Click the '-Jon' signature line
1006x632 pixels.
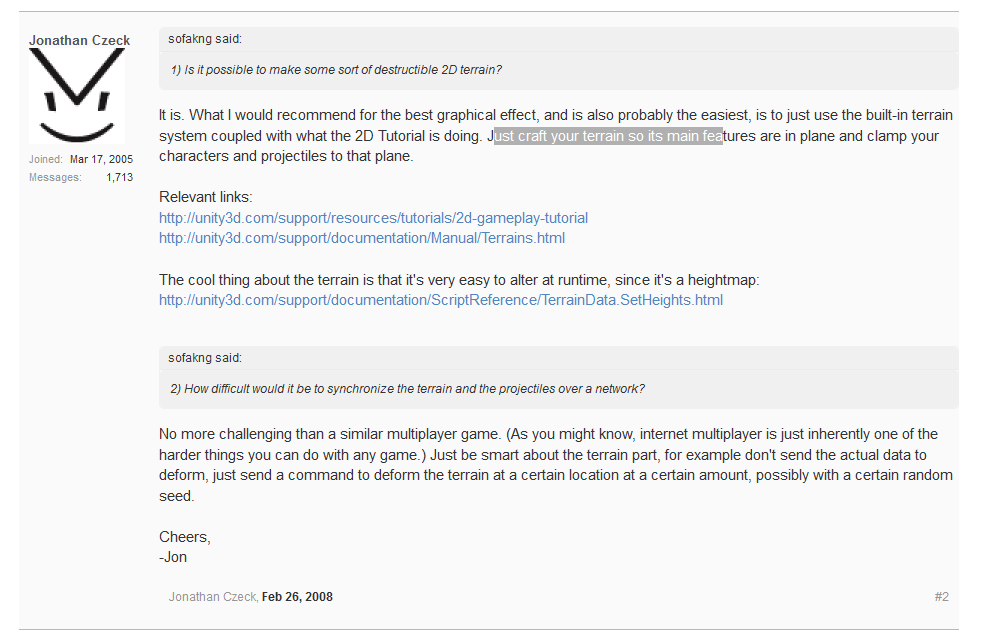tap(173, 557)
